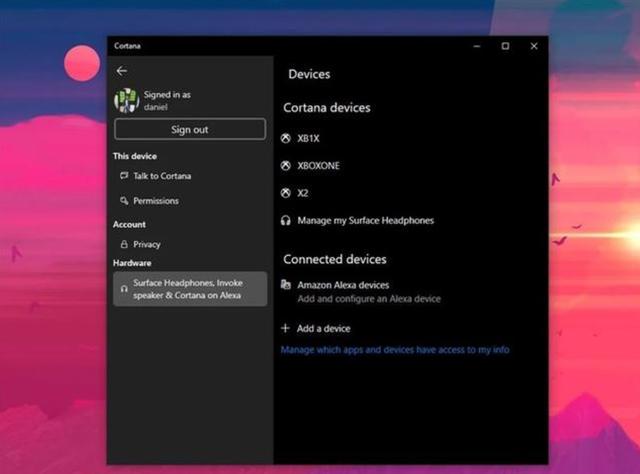Open Amazon Alexa devices

point(343,285)
